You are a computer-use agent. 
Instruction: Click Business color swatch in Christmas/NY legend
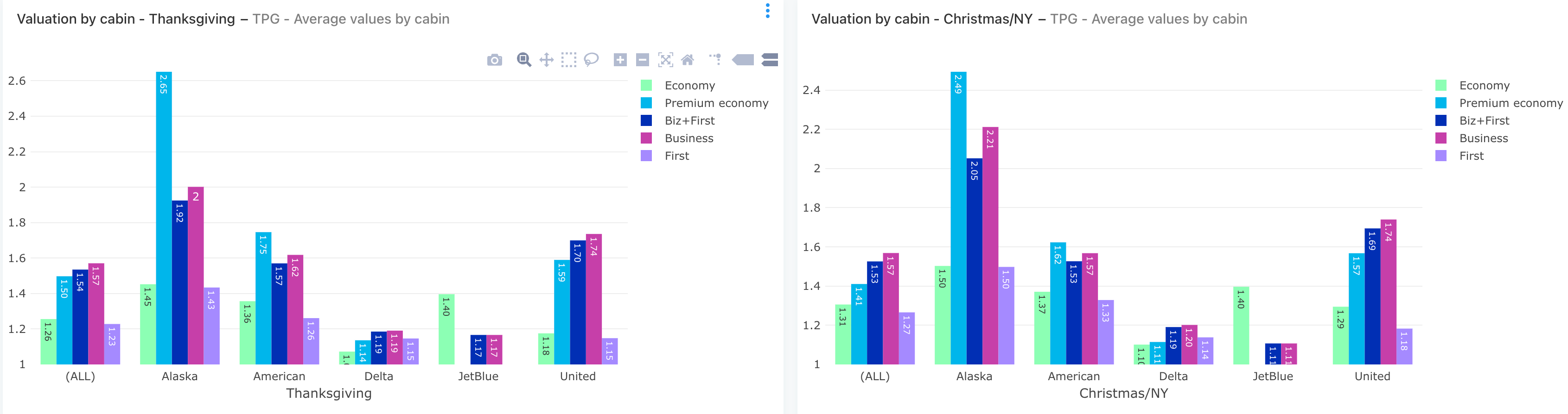point(1441,138)
